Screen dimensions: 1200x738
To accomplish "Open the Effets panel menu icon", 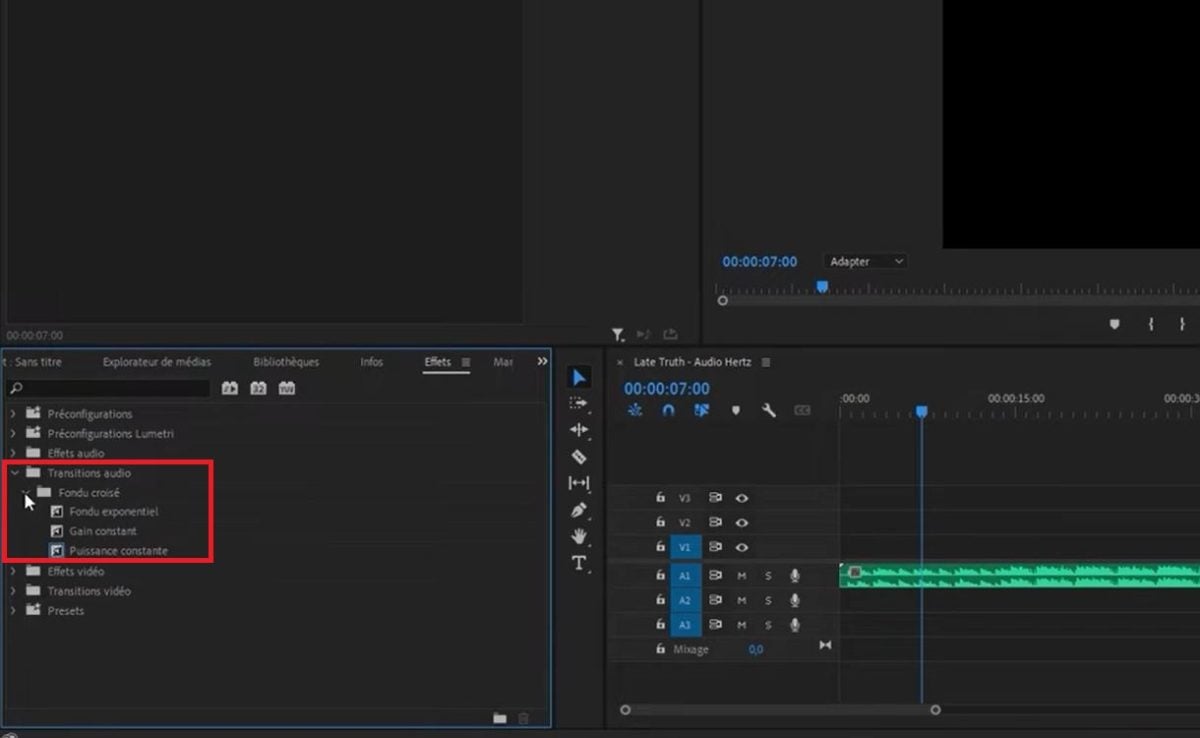I will 466,362.
